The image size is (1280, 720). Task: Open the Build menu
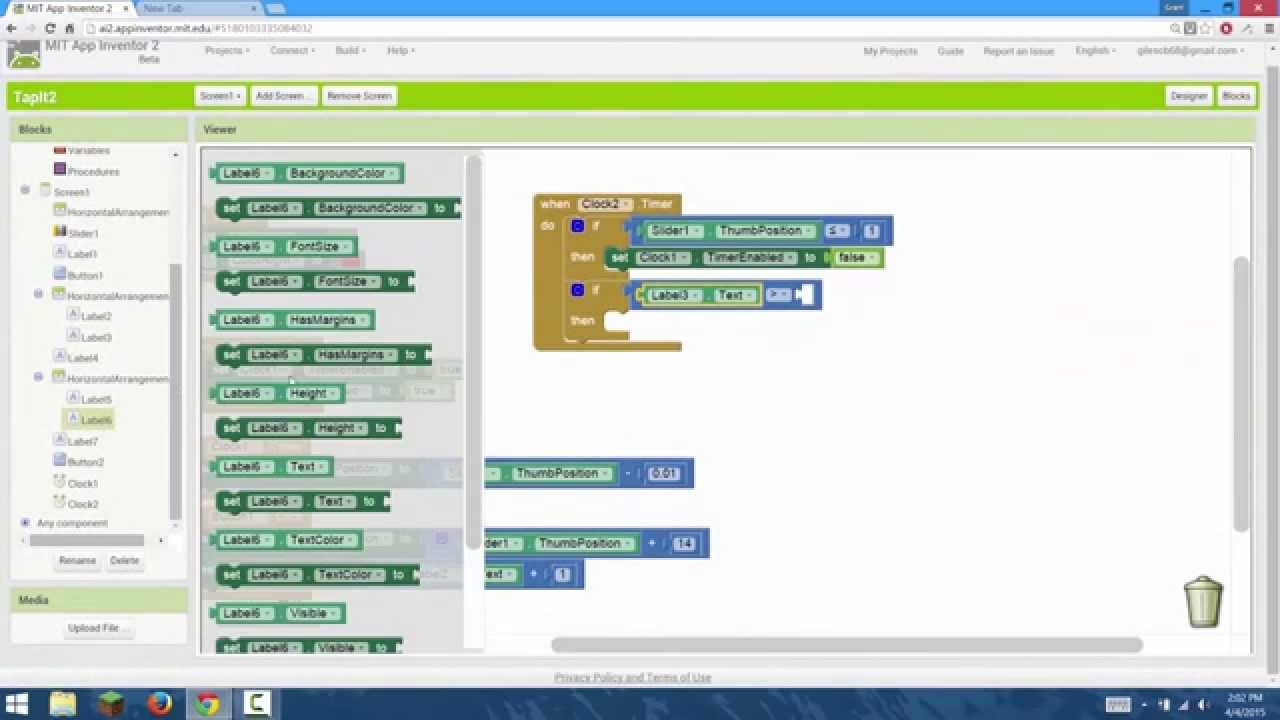pos(350,51)
